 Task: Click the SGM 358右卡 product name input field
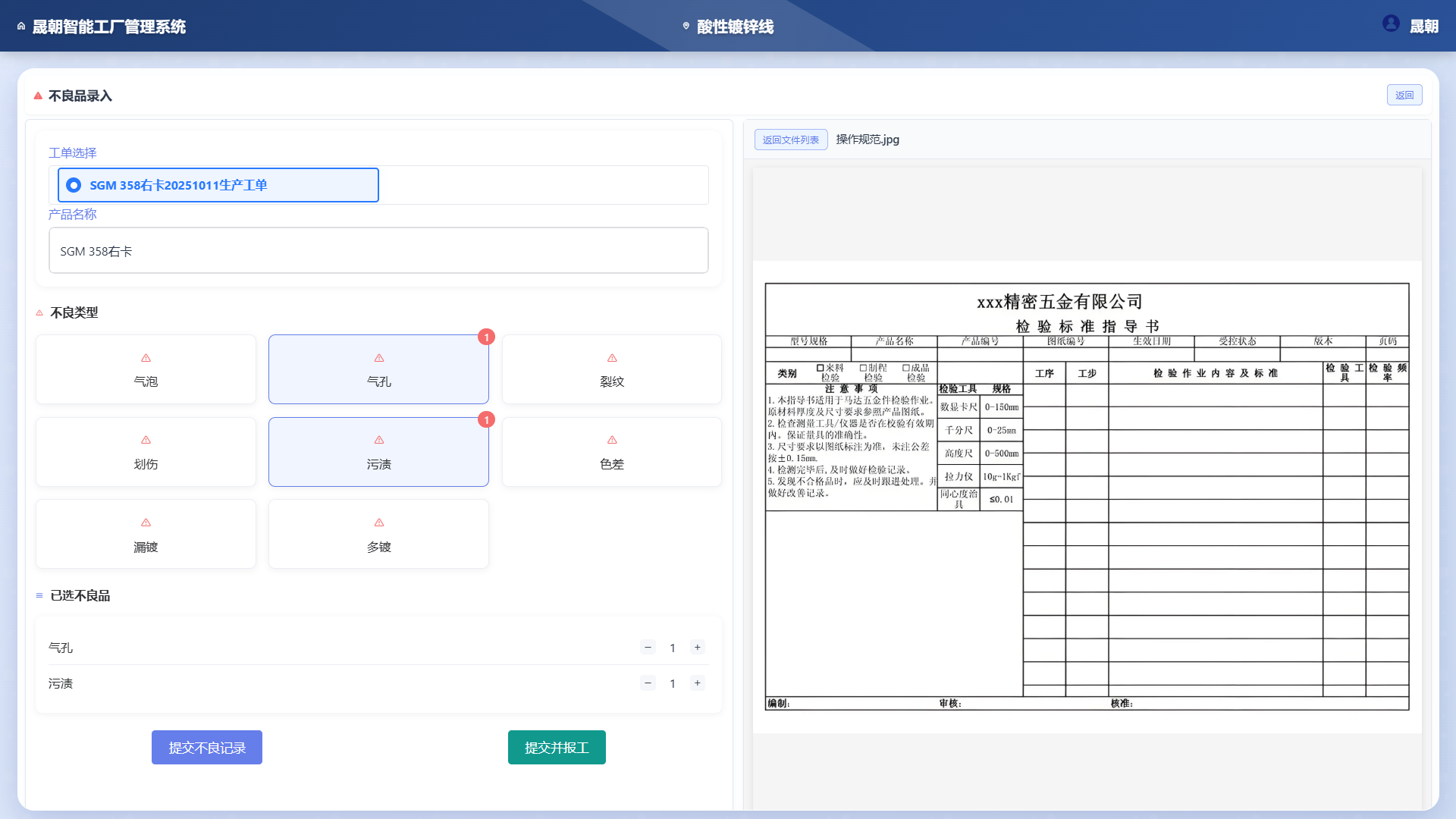coord(378,250)
